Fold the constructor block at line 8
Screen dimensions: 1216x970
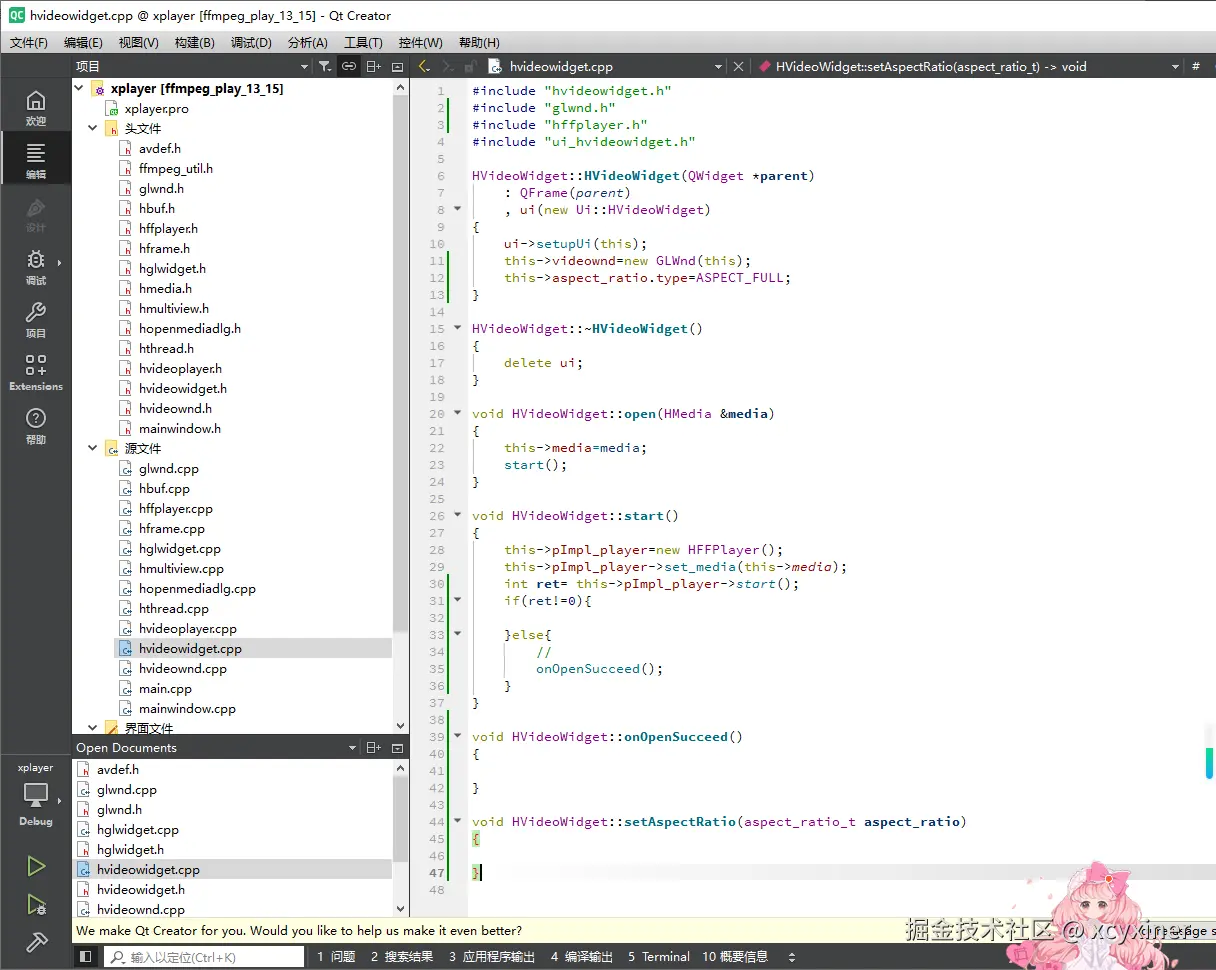pyautogui.click(x=458, y=209)
